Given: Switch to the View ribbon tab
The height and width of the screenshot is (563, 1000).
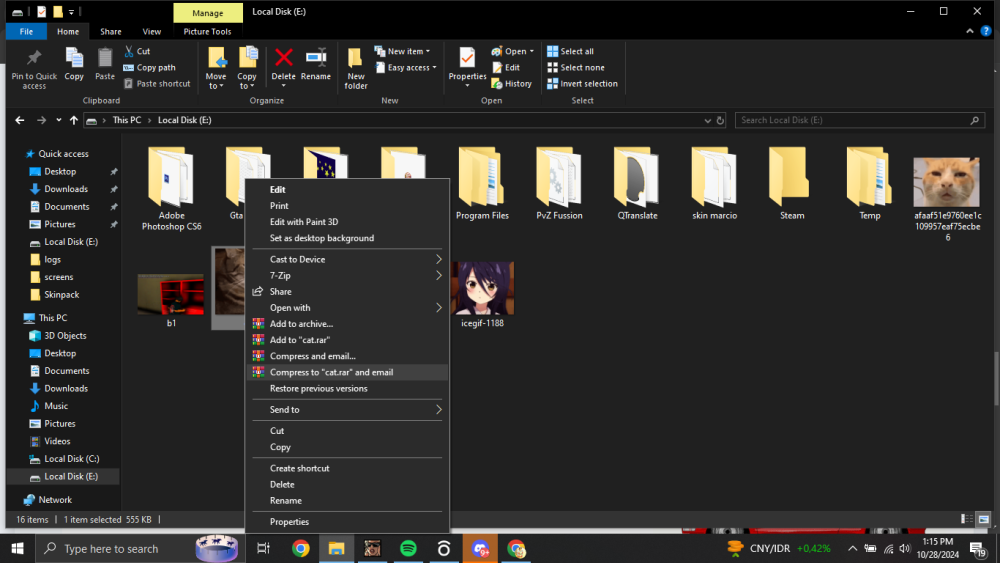Looking at the screenshot, I should coord(152,31).
